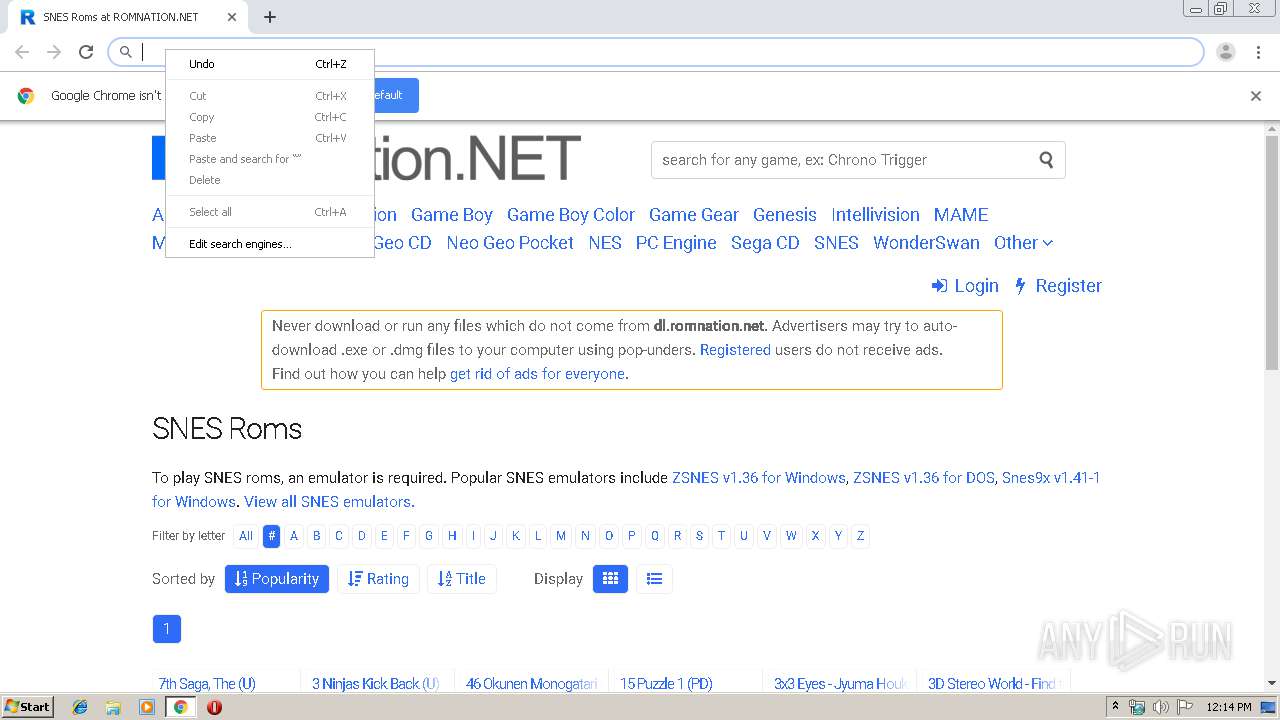The width and height of the screenshot is (1280, 720).
Task: Open the Registered users link
Action: tap(735, 350)
